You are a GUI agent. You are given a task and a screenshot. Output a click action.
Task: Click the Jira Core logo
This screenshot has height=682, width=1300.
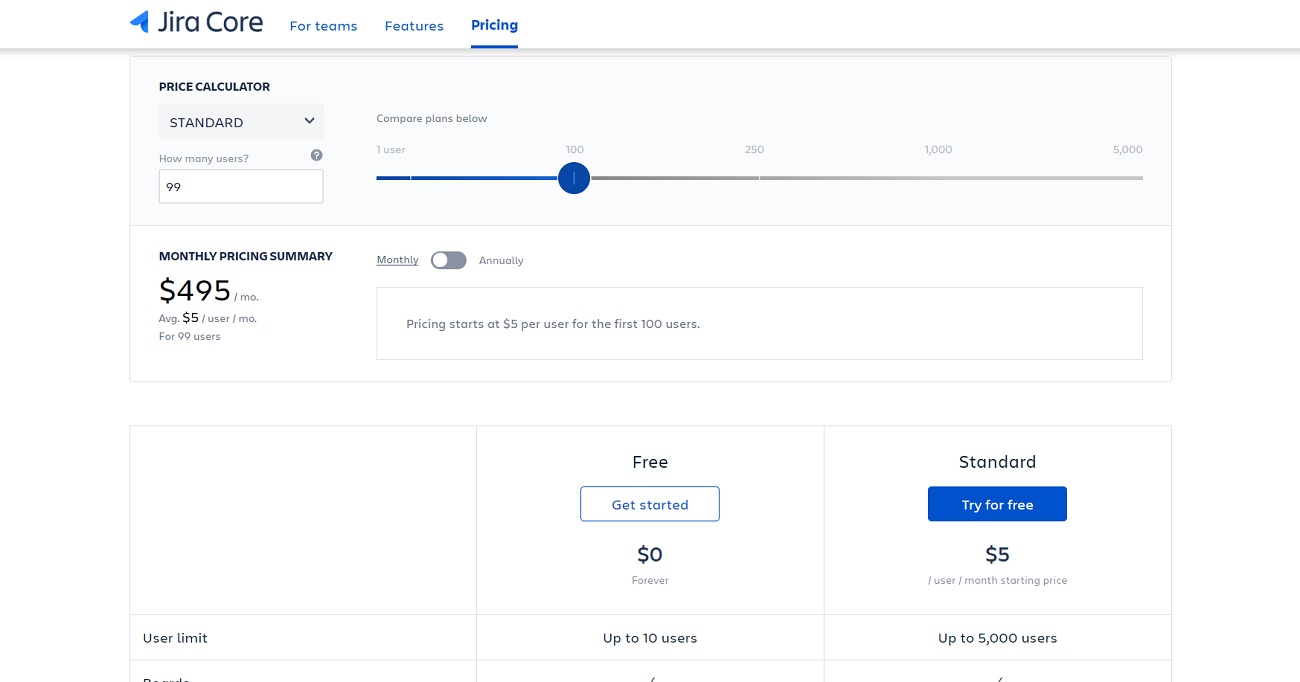[196, 22]
